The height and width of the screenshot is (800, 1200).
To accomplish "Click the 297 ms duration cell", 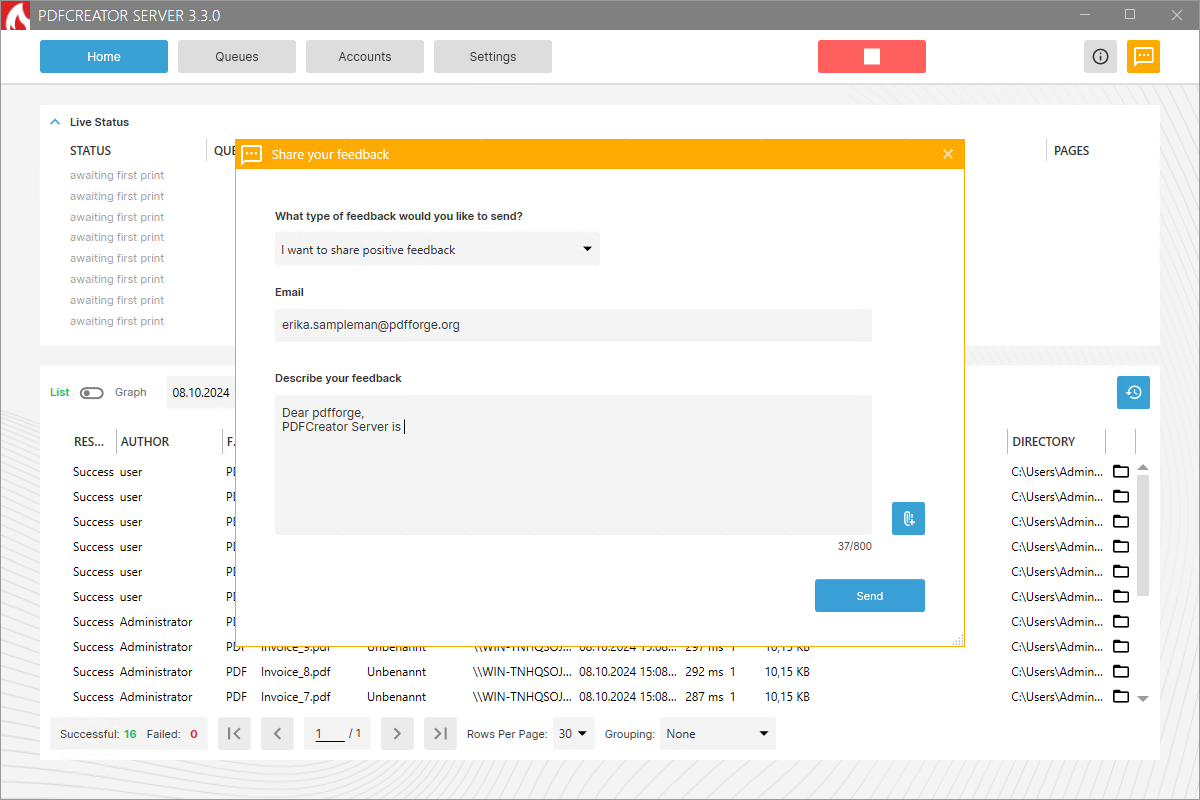I will 704,647.
